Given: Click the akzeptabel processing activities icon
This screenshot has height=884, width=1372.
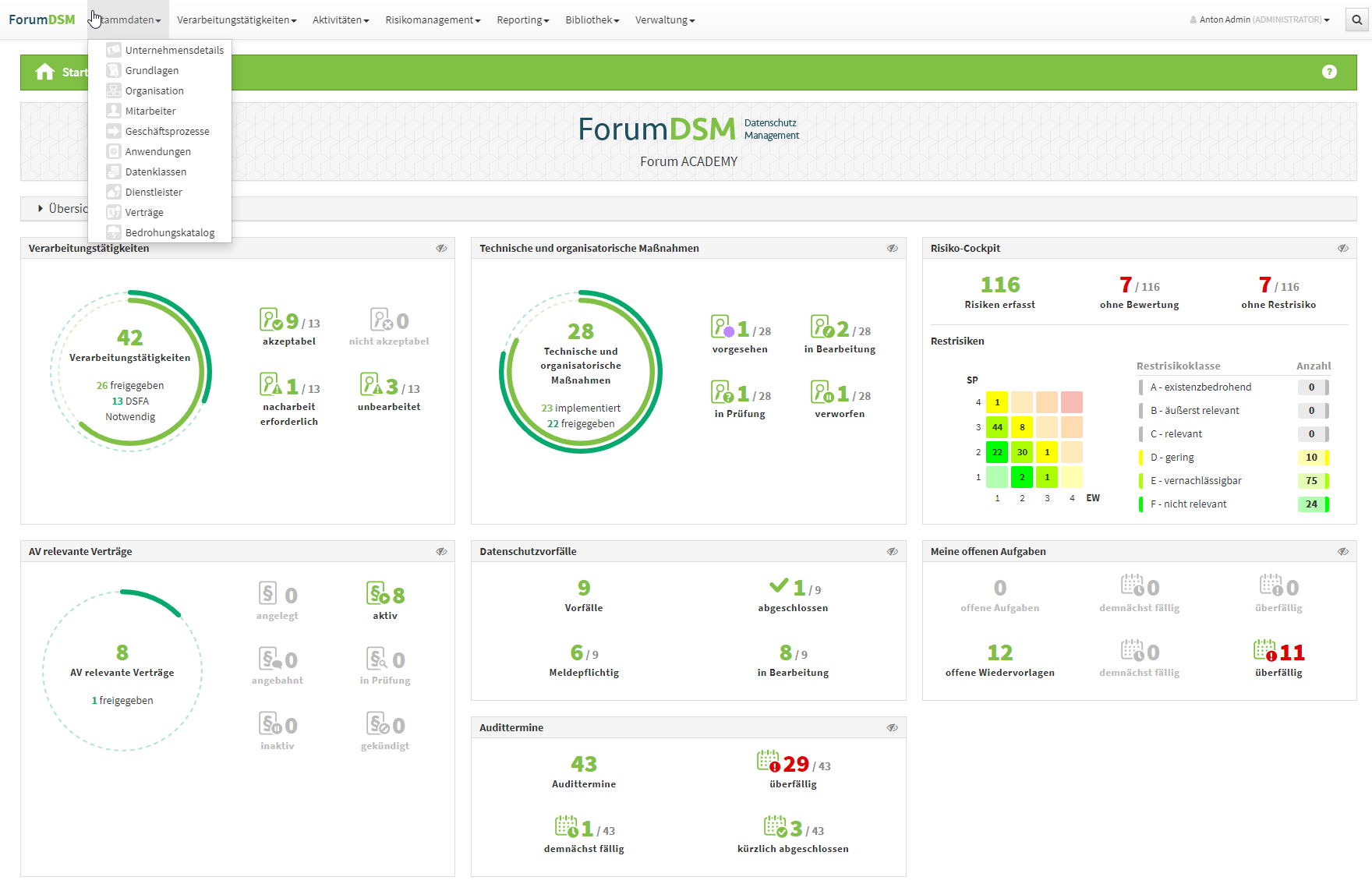Looking at the screenshot, I should point(271,320).
